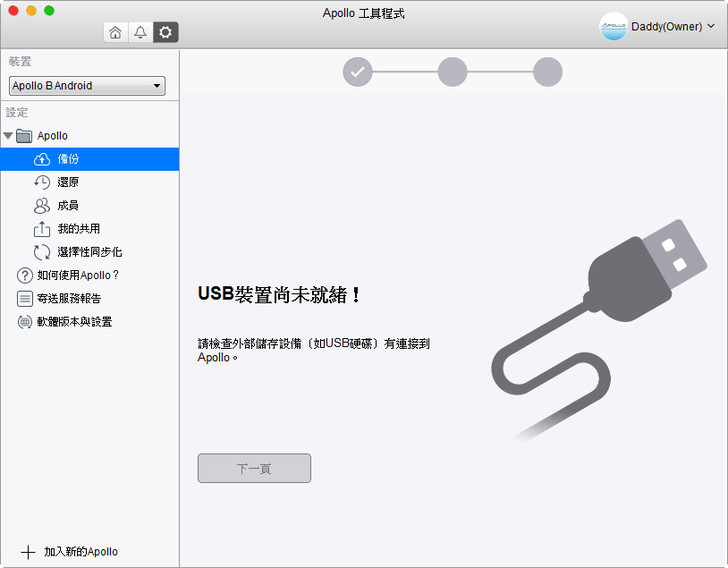The height and width of the screenshot is (568, 728).
Task: Click the question mark help icon
Action: [25, 275]
